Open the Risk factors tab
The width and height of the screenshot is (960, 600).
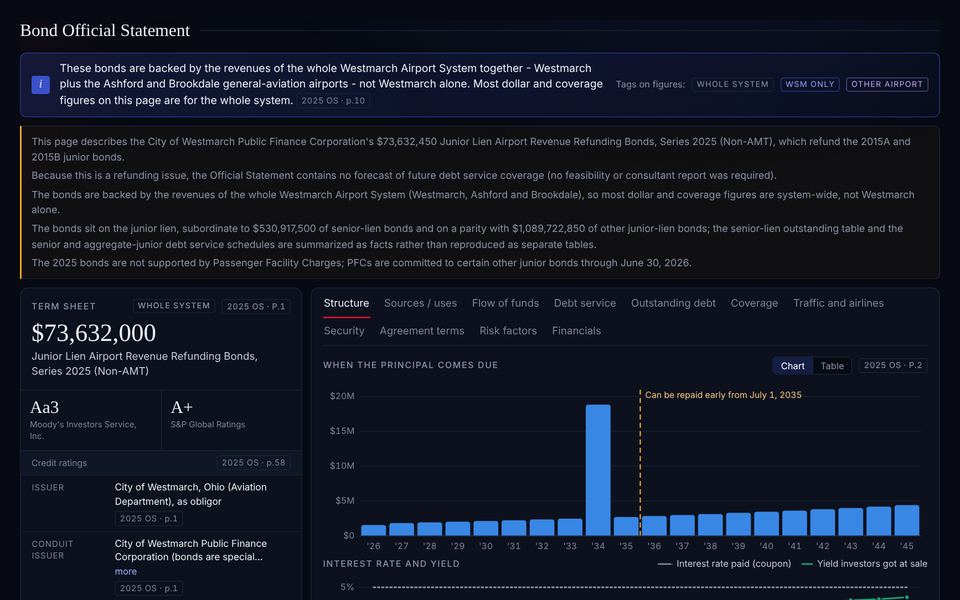[508, 331]
